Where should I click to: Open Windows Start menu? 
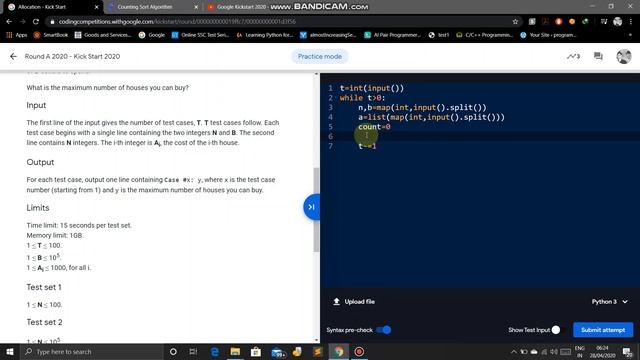coord(9,351)
